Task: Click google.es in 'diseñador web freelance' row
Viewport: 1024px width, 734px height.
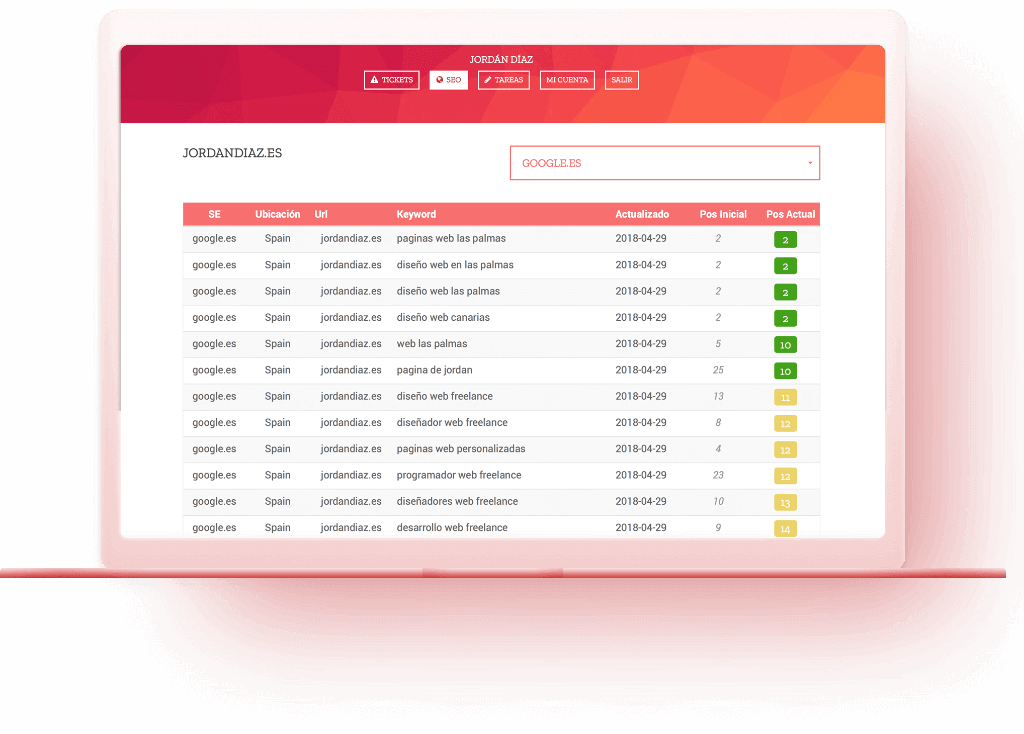Action: [214, 423]
